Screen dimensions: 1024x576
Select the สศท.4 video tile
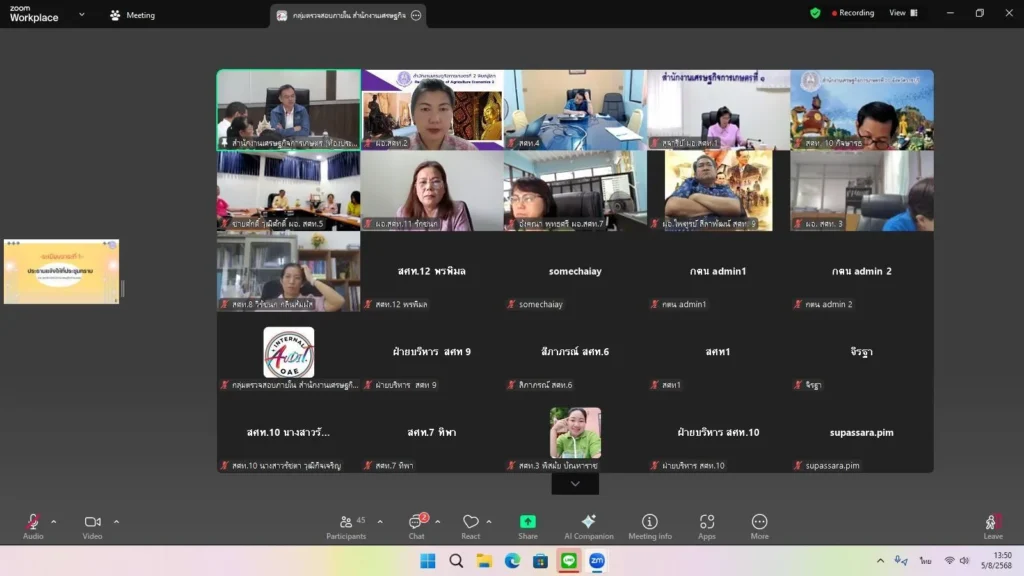[x=575, y=110]
